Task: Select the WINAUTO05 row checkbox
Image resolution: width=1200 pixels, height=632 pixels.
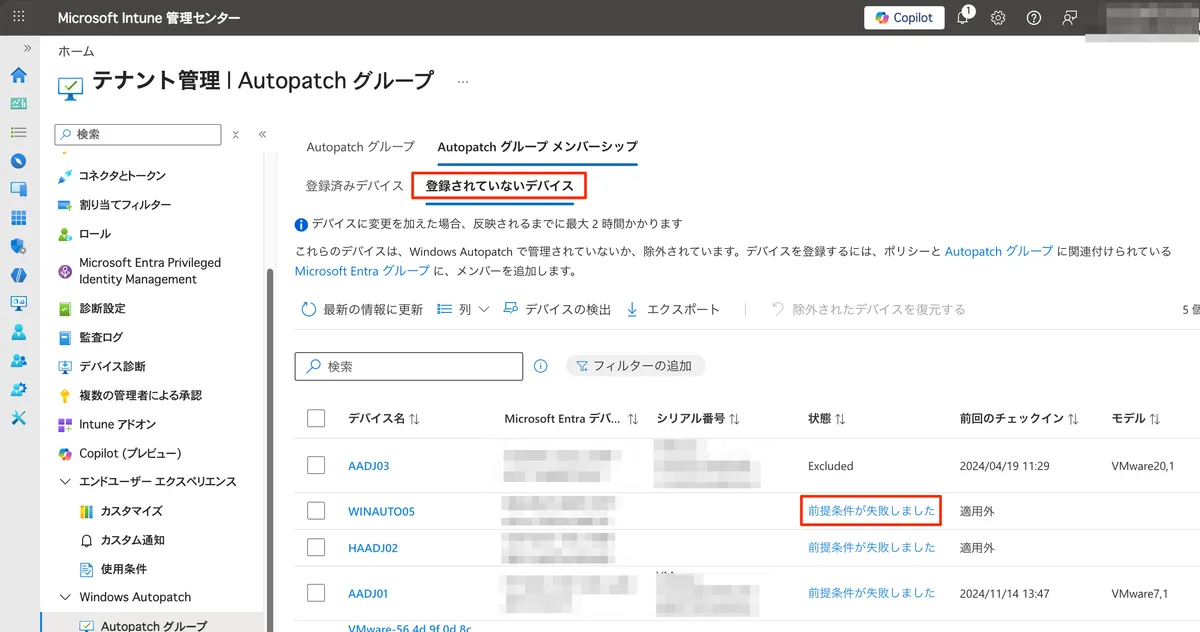Action: [316, 511]
